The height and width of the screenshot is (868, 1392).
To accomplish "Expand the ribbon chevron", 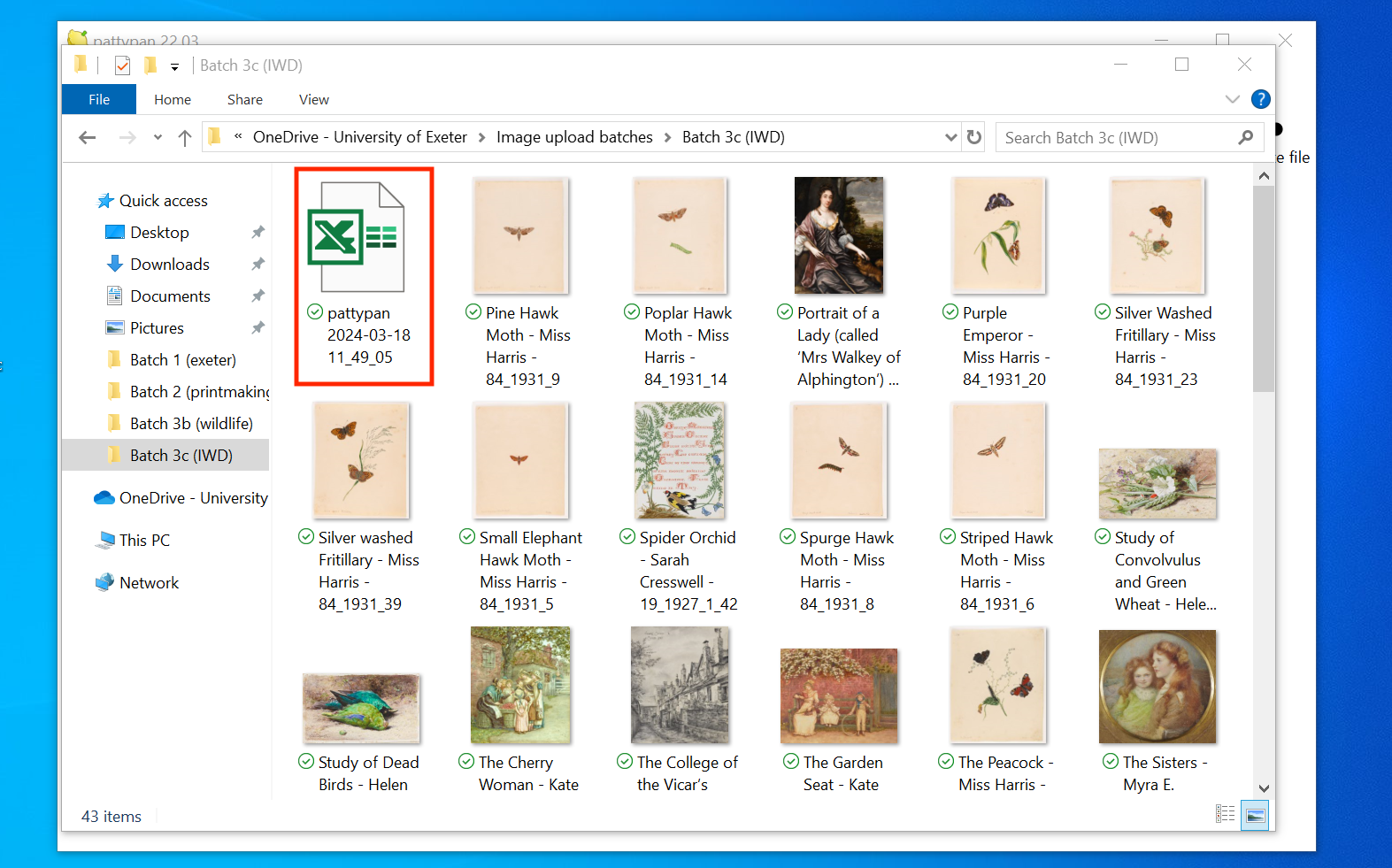I will 1232,99.
